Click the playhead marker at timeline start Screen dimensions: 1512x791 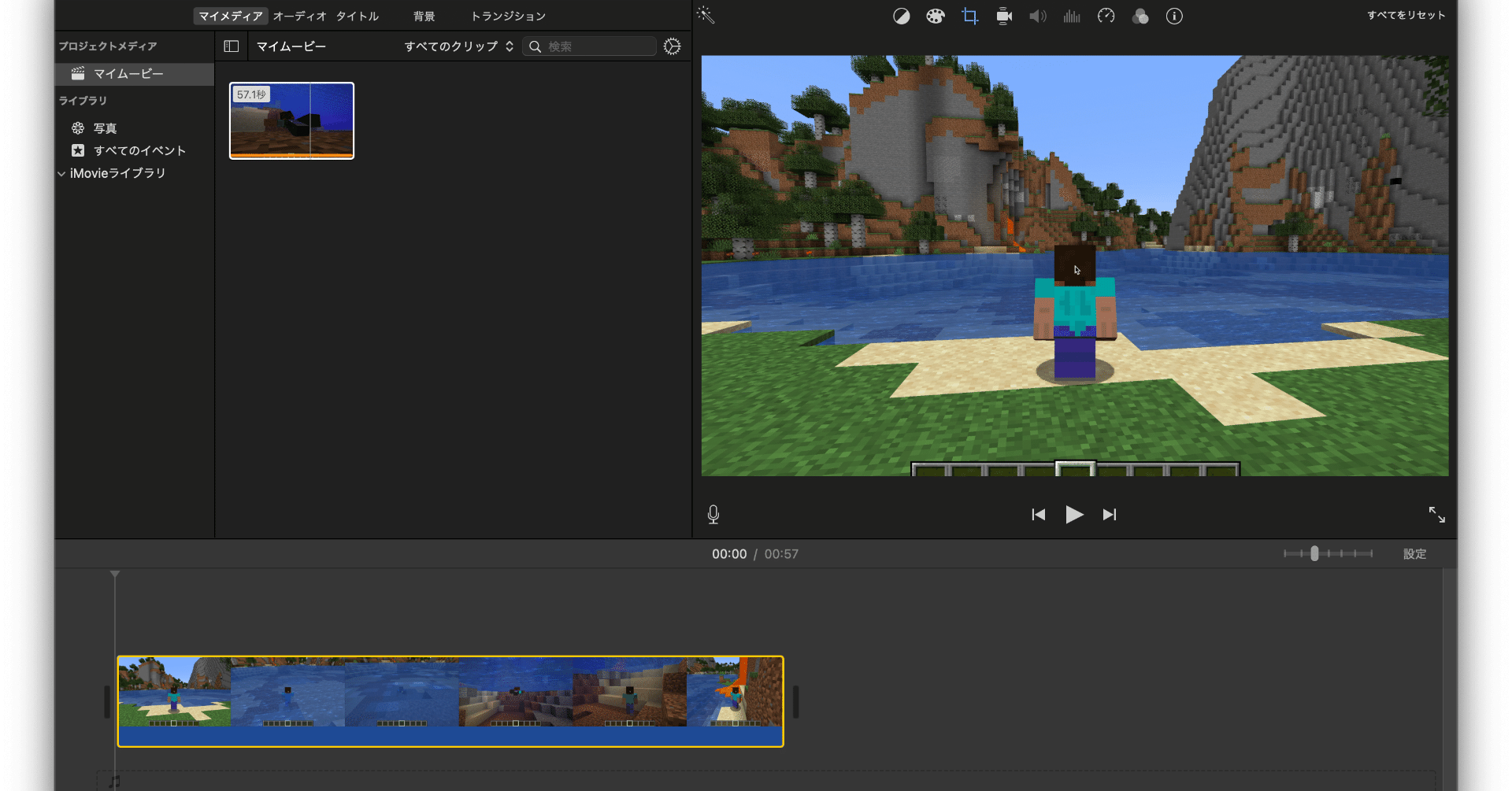click(x=115, y=575)
